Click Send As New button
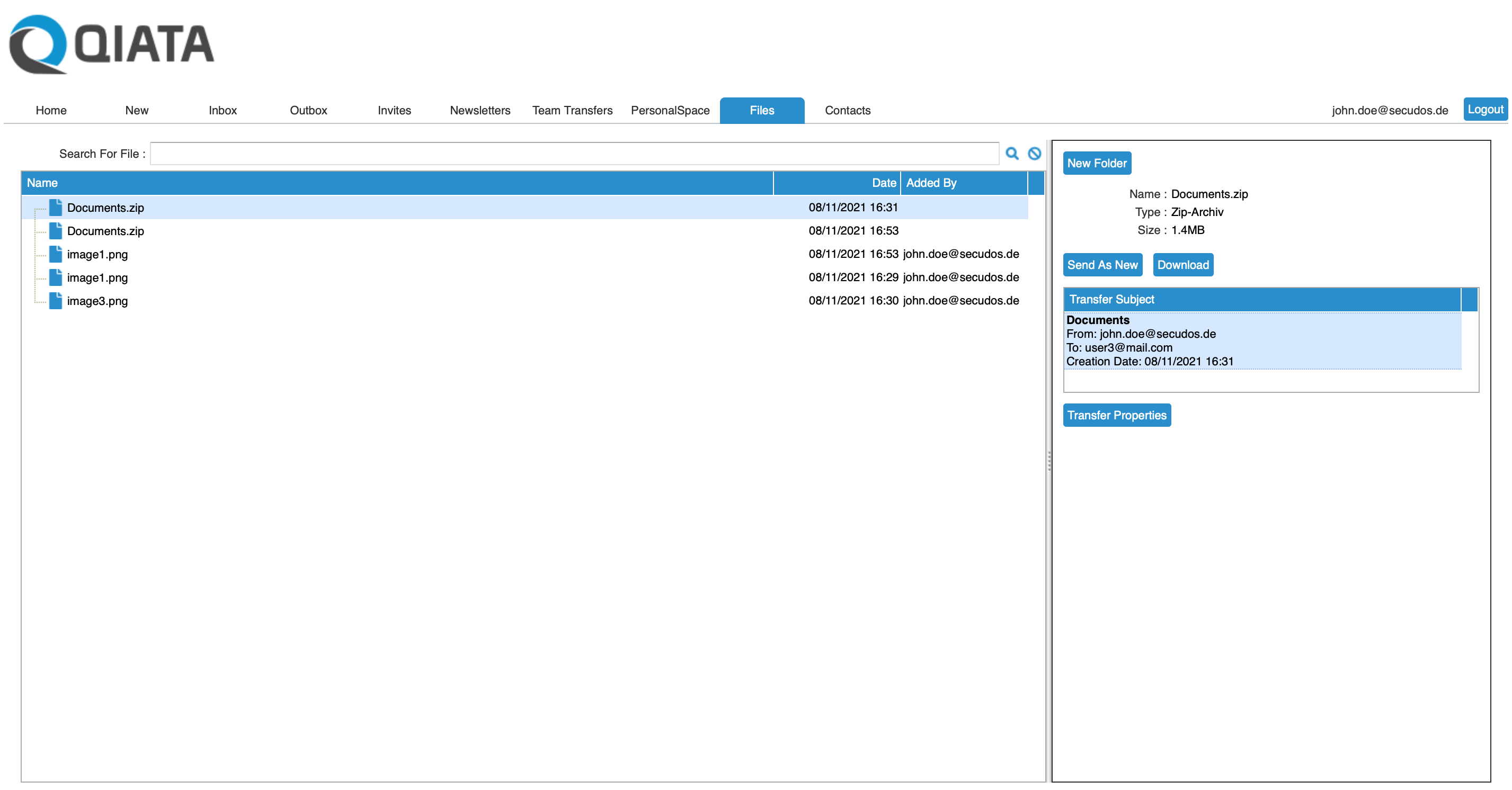The width and height of the screenshot is (1512, 790). pyautogui.click(x=1102, y=265)
